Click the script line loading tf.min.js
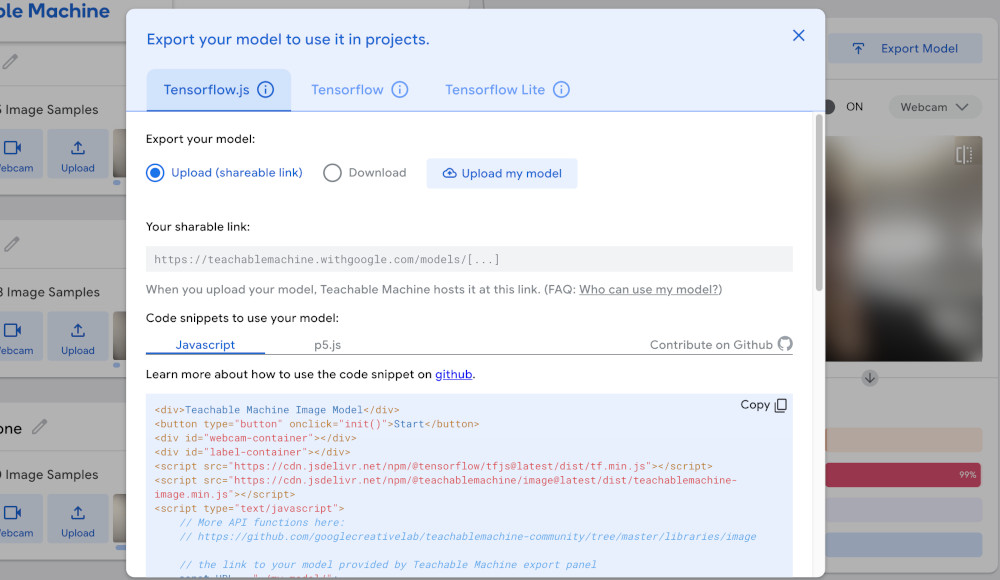Screen dimensions: 1000x580 pos(434,466)
